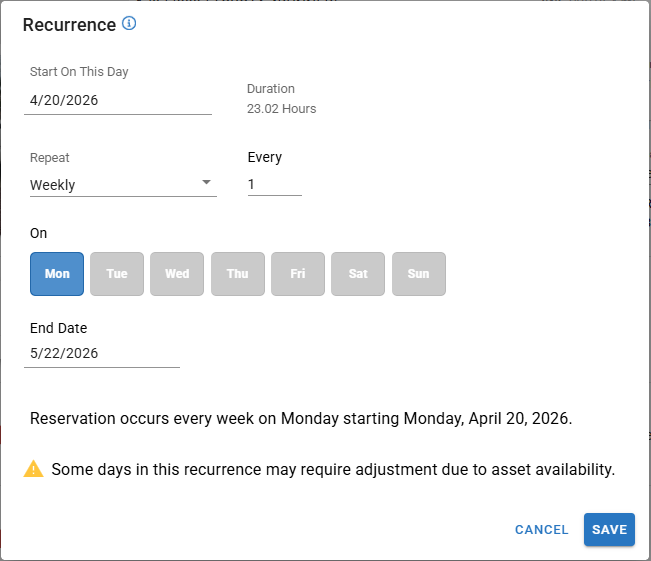
Task: Add Sun to the recurrence days
Action: [418, 274]
